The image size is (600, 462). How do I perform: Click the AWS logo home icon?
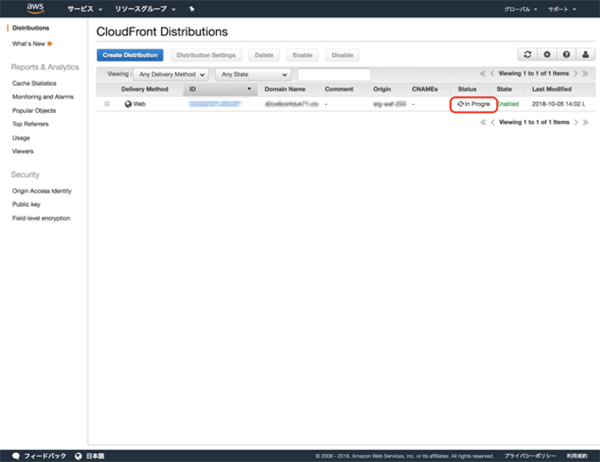(35, 8)
